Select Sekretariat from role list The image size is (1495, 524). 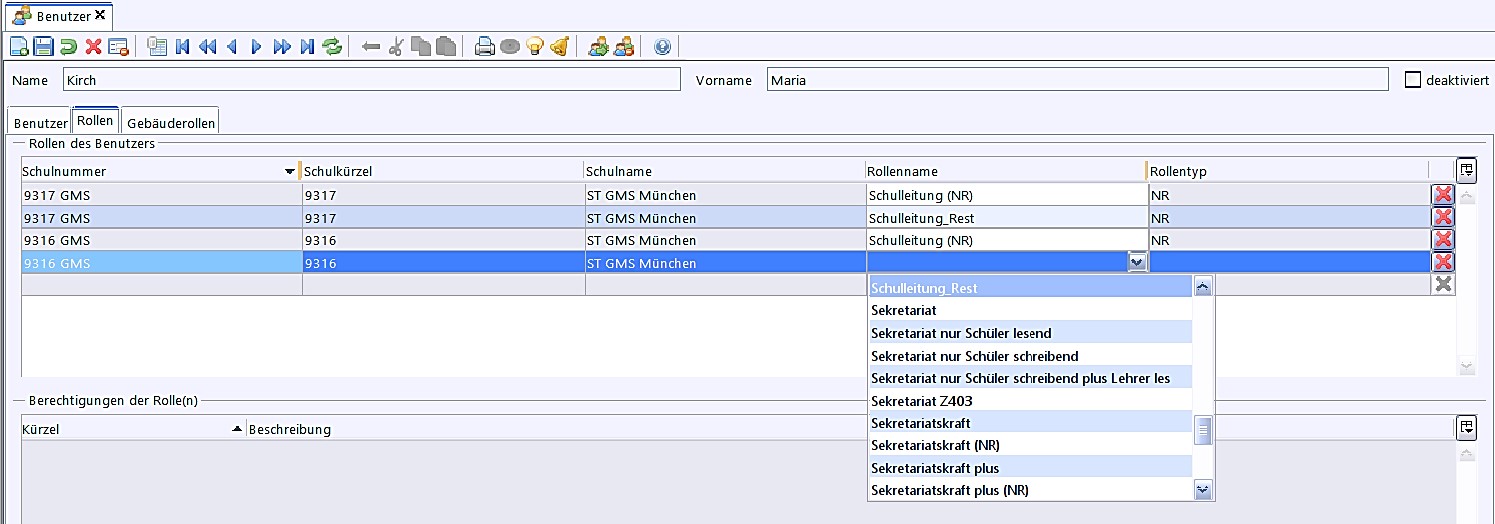1030,310
